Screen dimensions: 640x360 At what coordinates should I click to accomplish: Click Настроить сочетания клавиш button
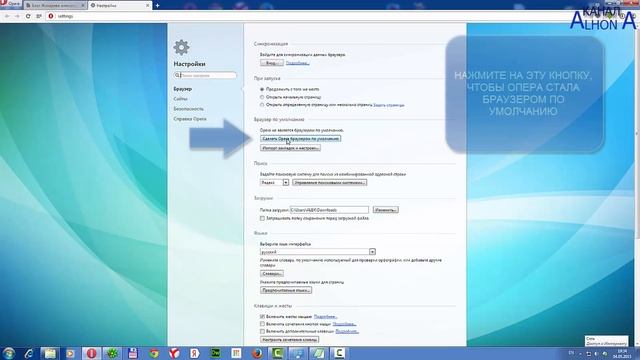coord(289,340)
